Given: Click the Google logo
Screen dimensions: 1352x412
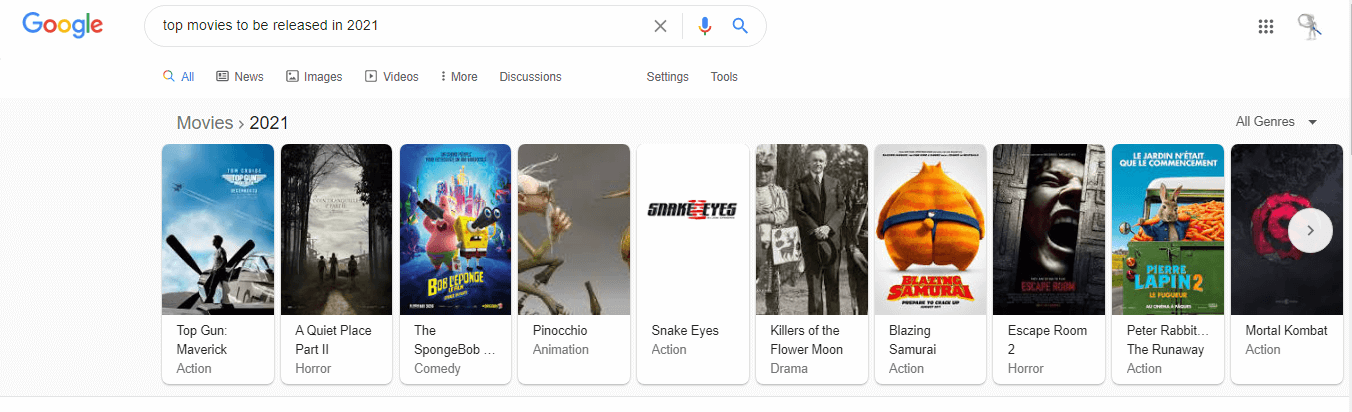Looking at the screenshot, I should point(62,26).
